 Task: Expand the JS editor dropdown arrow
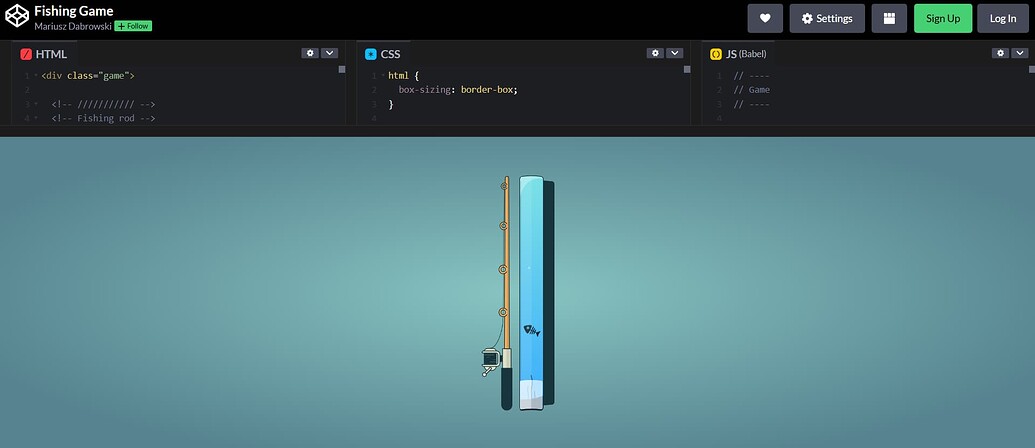tap(1019, 53)
